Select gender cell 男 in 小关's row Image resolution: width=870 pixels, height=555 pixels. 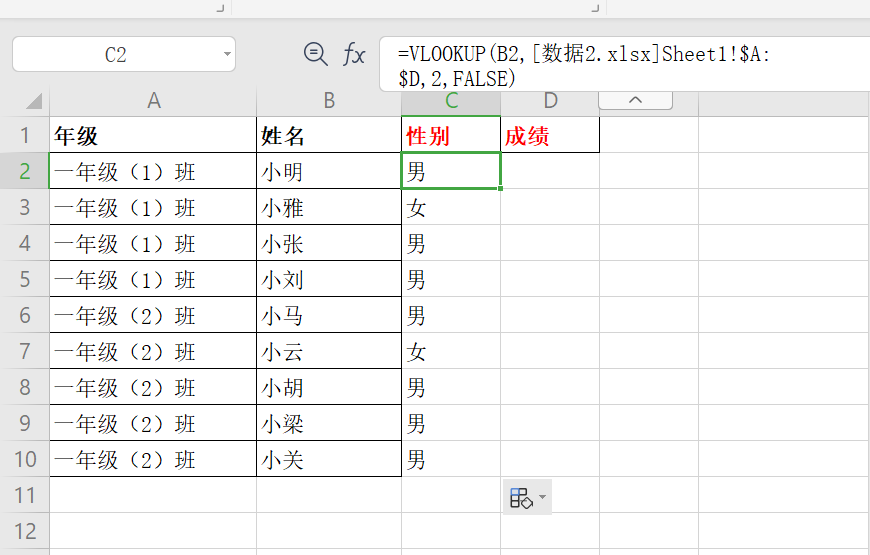451,459
